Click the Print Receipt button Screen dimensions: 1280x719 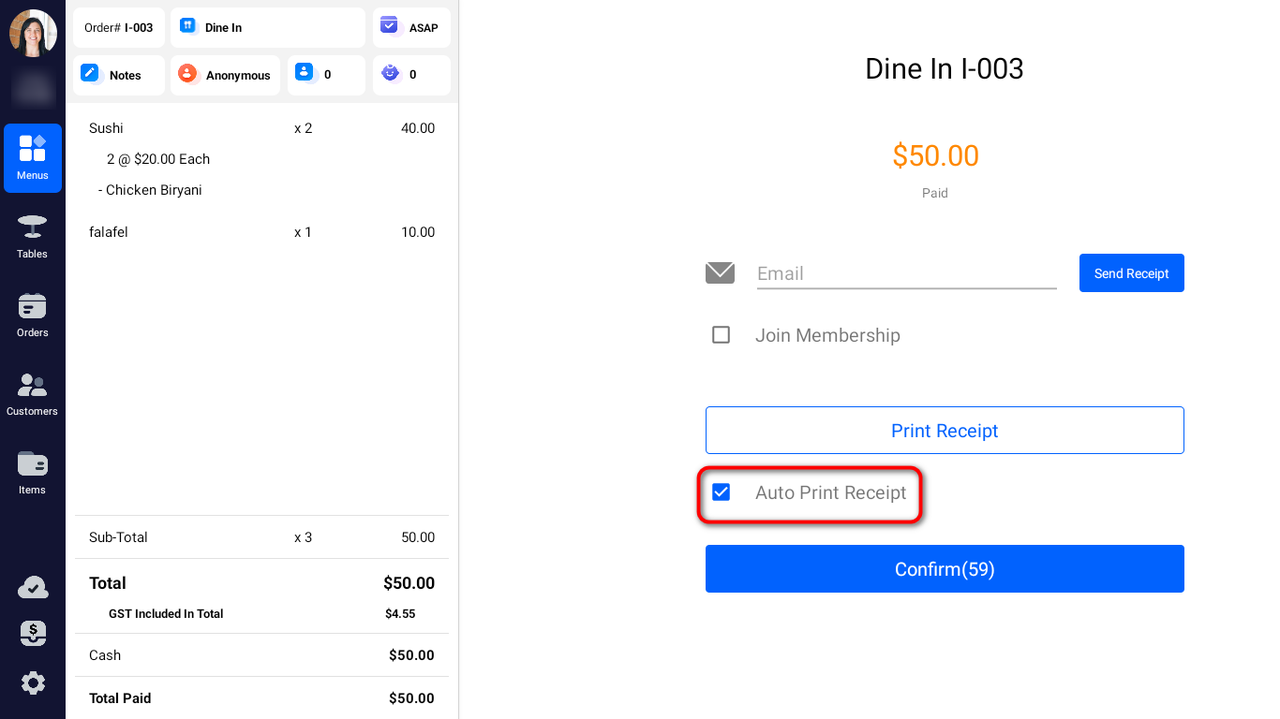(944, 431)
